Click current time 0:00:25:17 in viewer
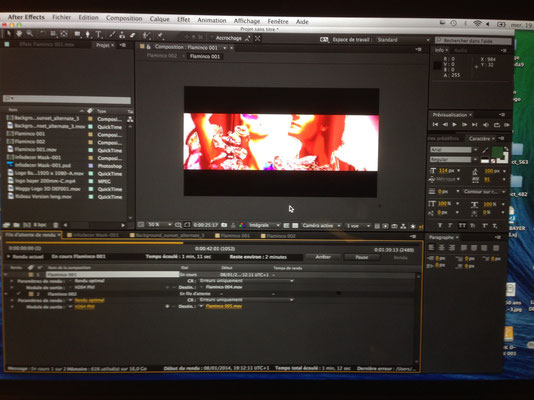This screenshot has height=400, width=534. [x=205, y=225]
